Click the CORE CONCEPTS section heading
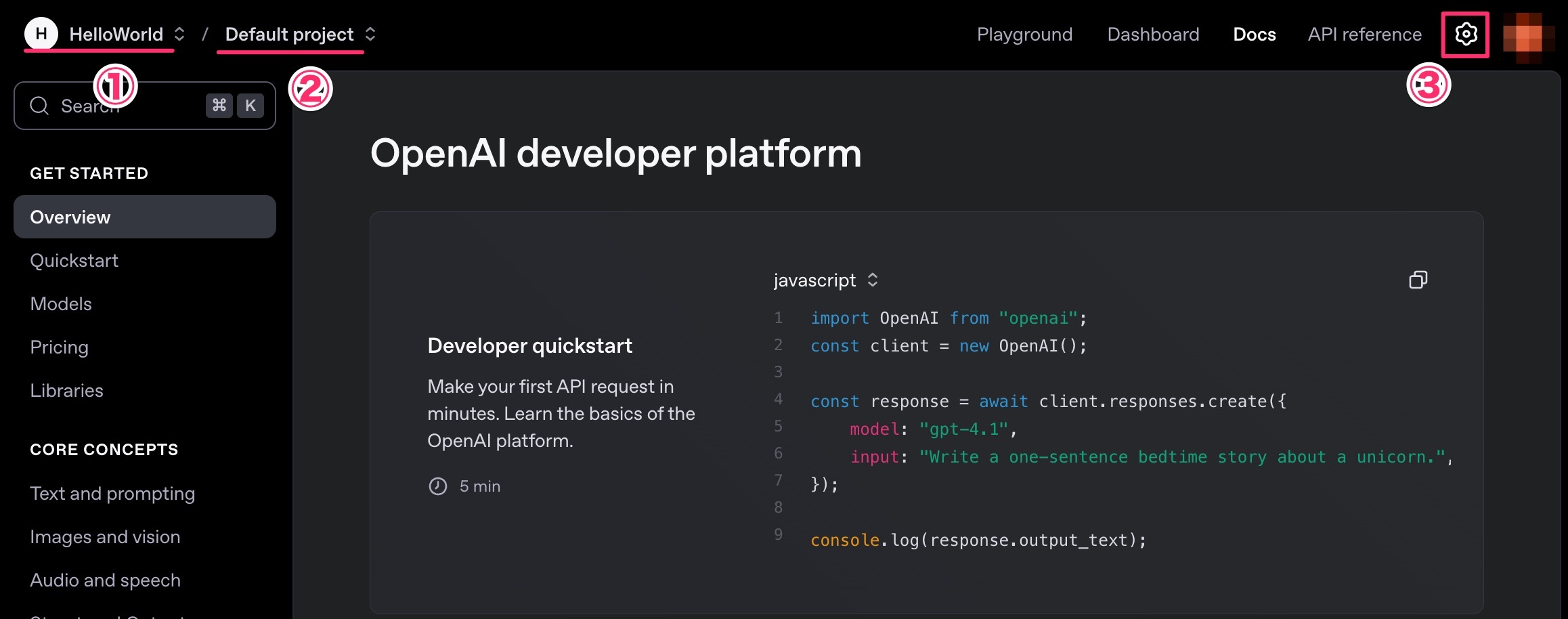The width and height of the screenshot is (1568, 619). coord(104,450)
